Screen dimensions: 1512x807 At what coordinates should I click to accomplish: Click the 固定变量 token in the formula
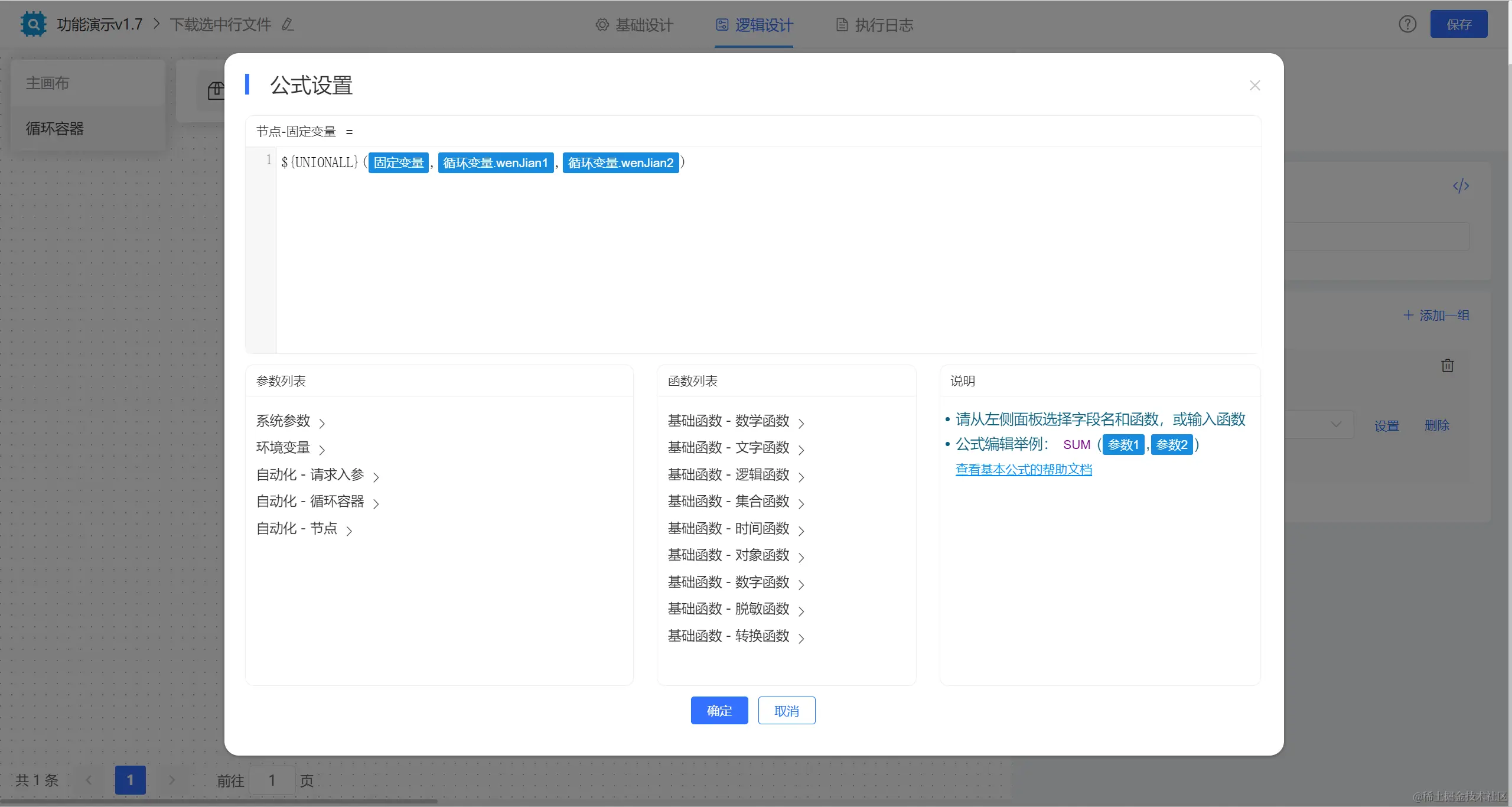399,163
